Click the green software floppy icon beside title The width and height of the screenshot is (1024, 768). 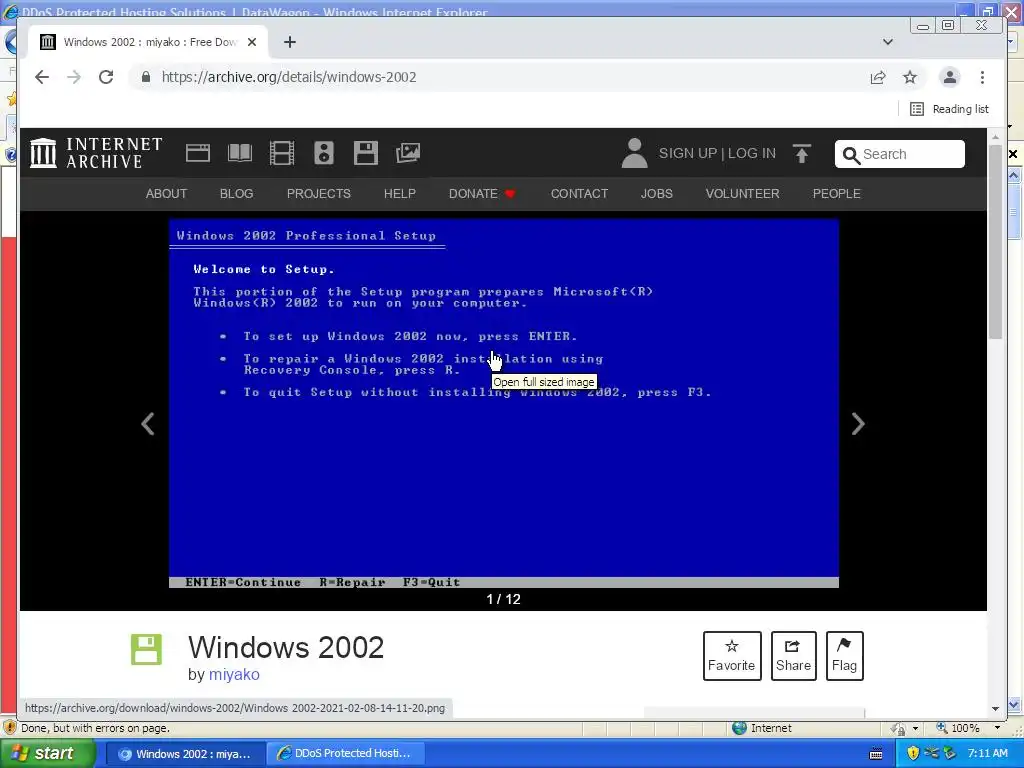pyautogui.click(x=146, y=649)
